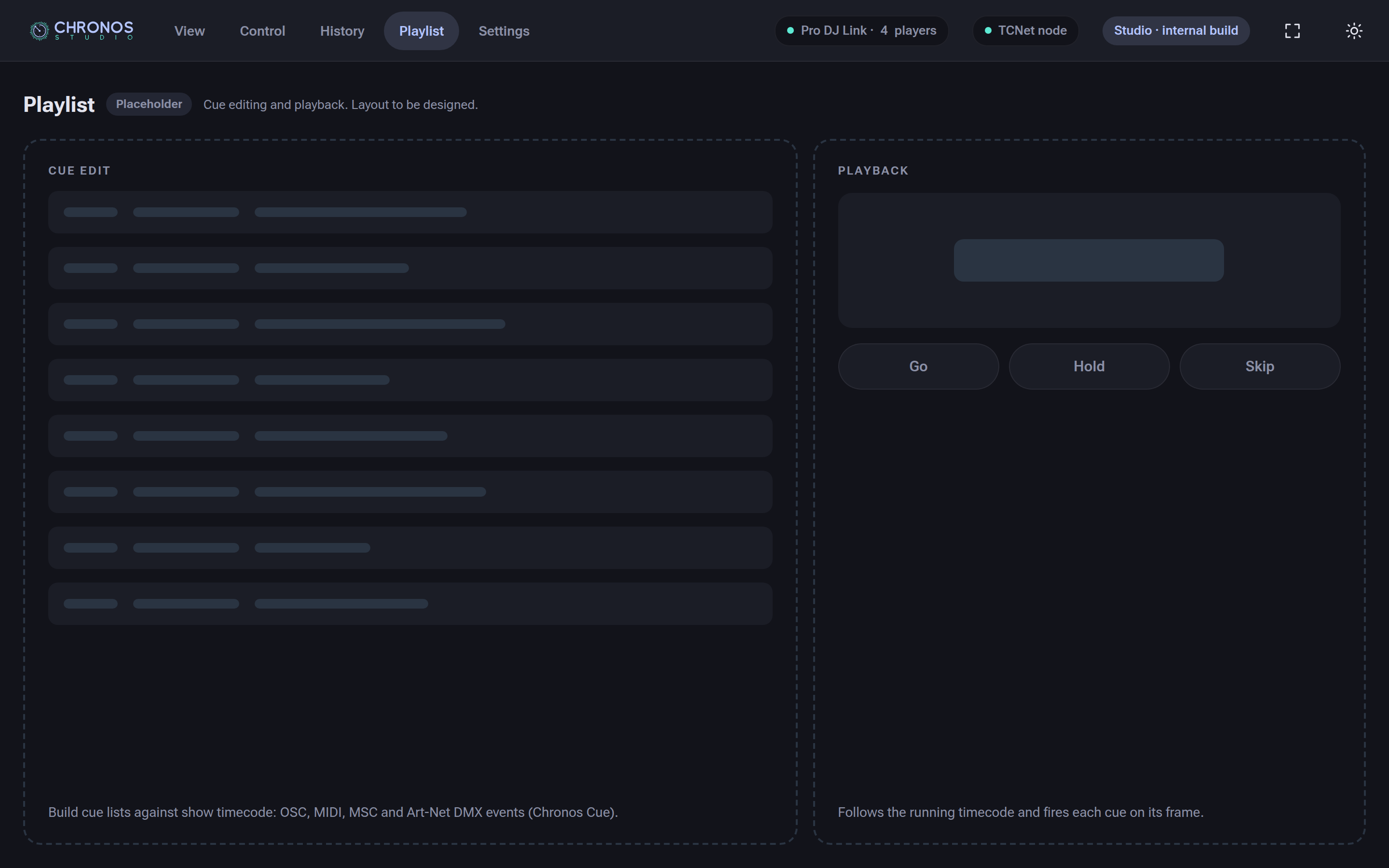Open the Settings tab
This screenshot has width=1389, height=868.
(x=504, y=31)
